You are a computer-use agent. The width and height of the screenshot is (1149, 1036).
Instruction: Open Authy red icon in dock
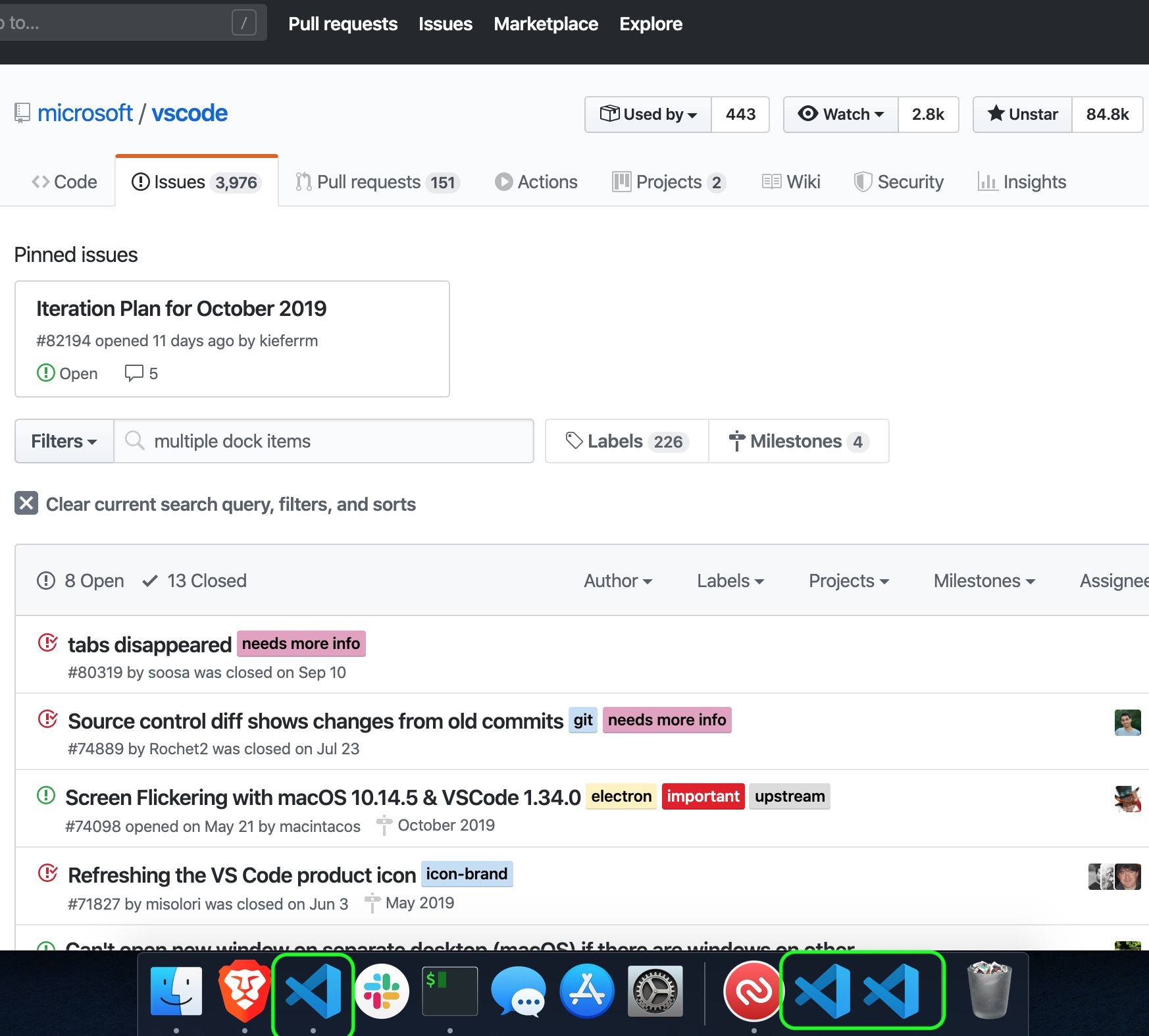[x=753, y=991]
